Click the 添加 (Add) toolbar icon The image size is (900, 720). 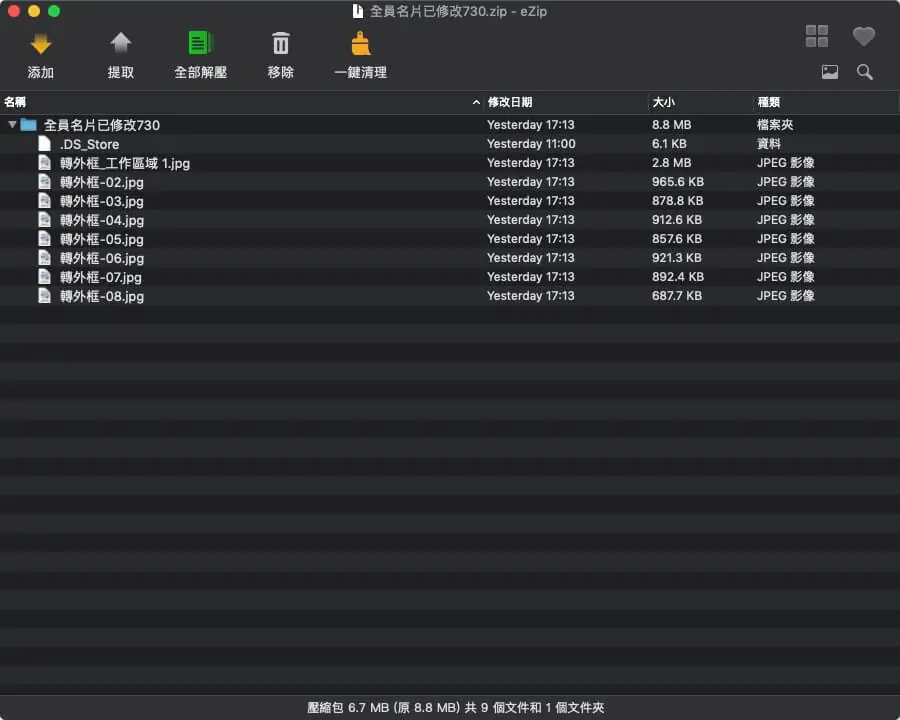41,44
